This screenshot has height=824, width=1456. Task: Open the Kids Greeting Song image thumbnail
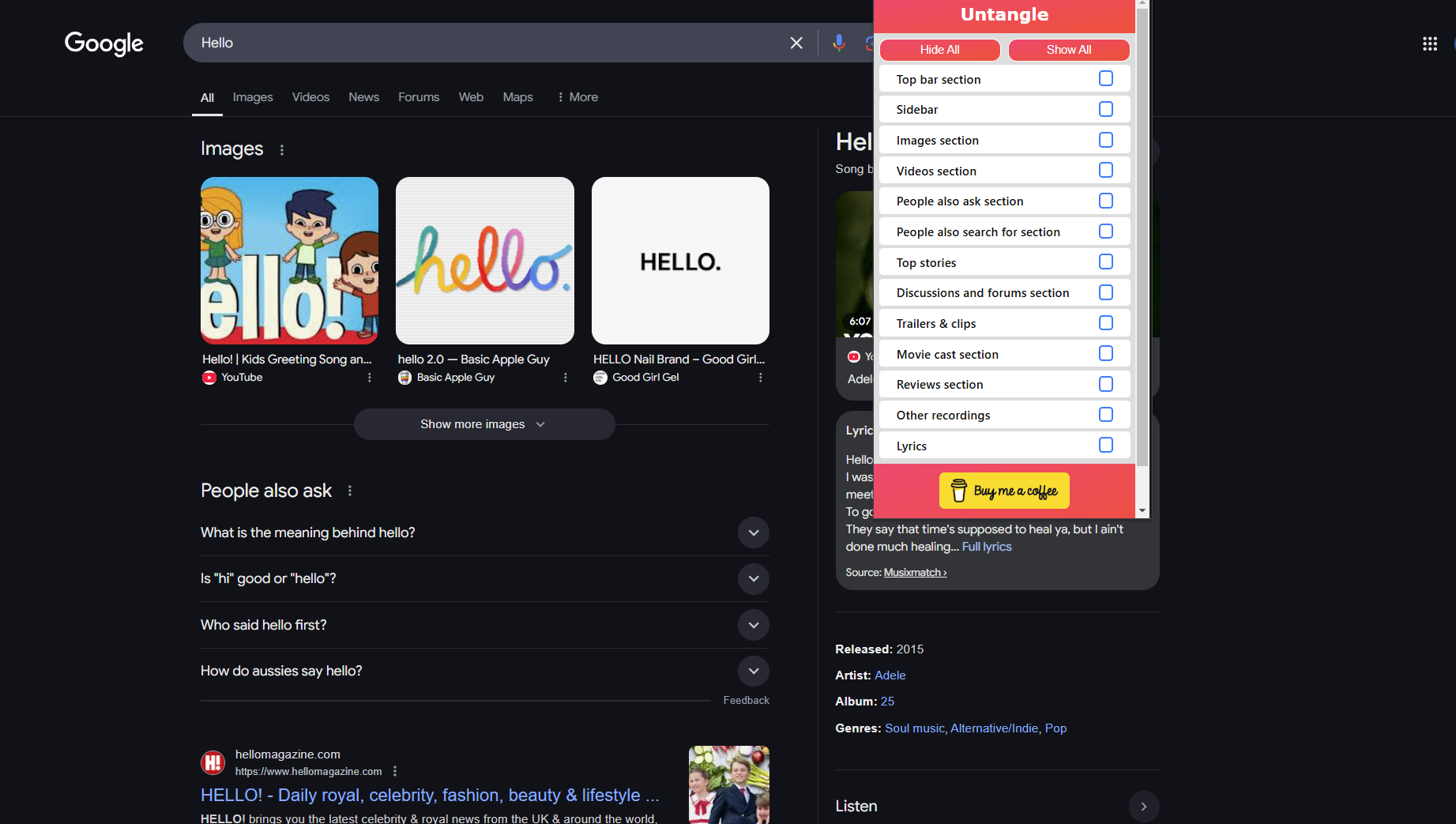[x=289, y=261]
